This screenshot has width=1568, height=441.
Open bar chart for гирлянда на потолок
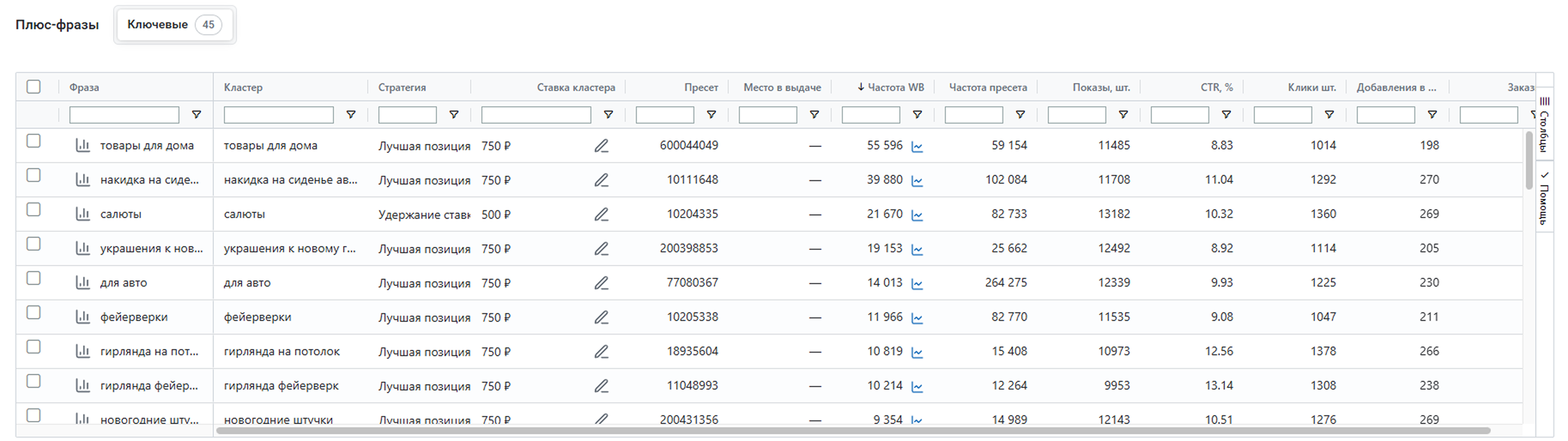(x=83, y=352)
